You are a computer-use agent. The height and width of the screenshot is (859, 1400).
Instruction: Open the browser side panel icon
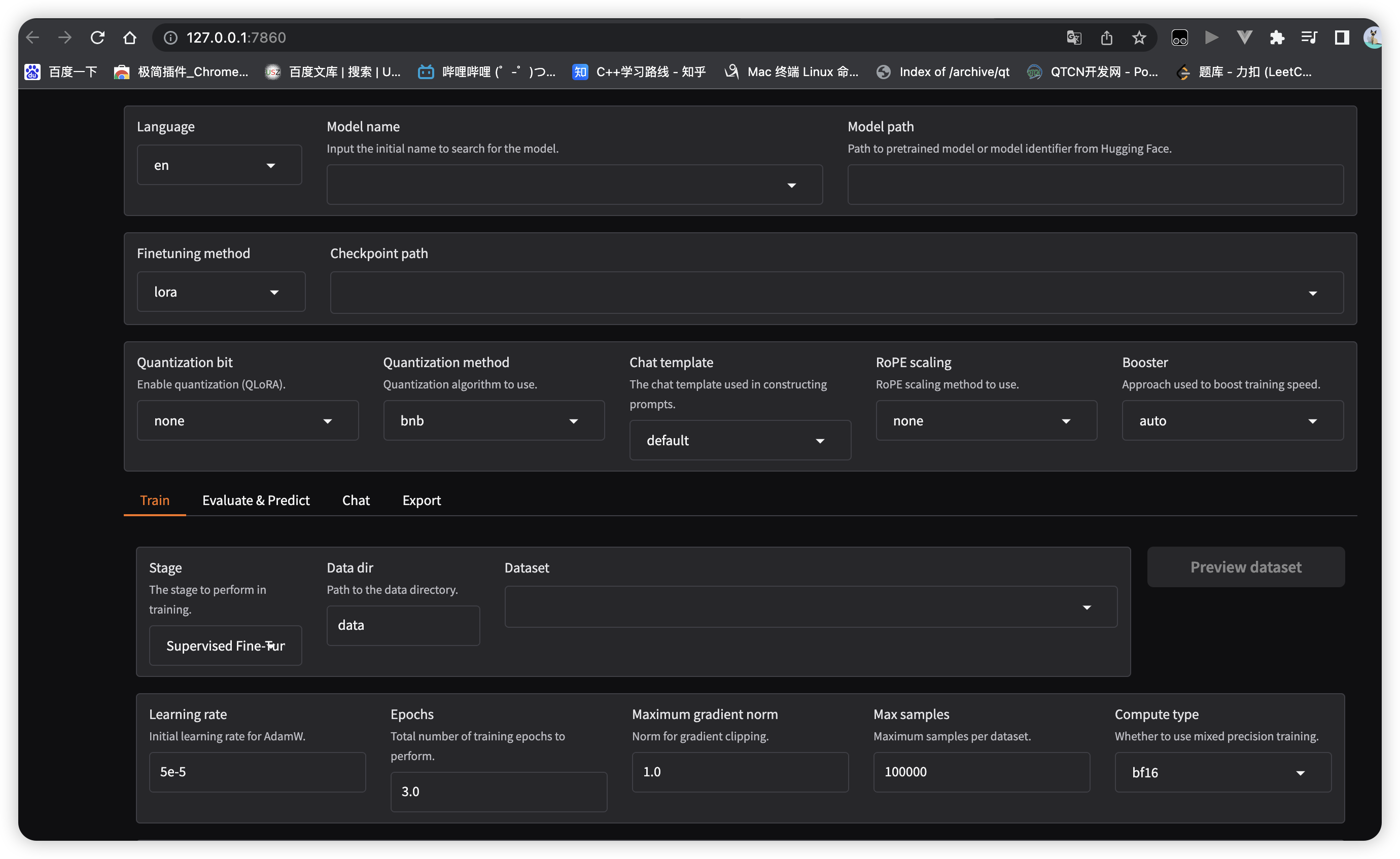1342,38
